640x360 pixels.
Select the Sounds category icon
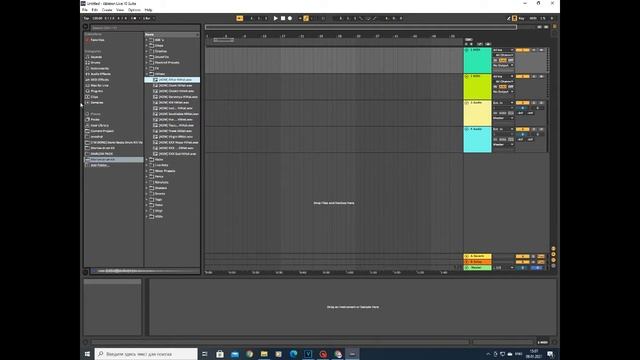pyautogui.click(x=87, y=57)
